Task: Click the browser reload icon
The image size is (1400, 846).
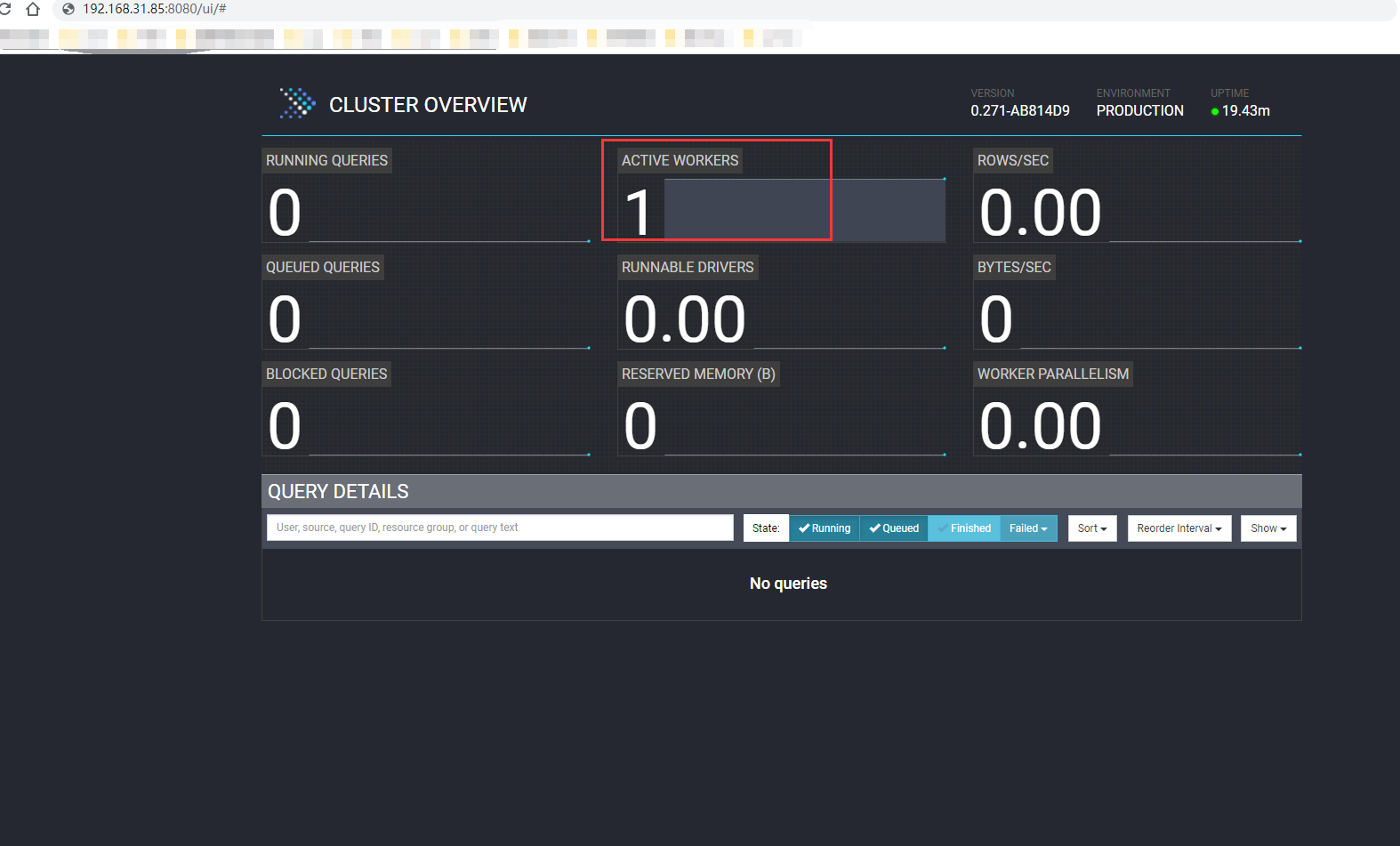Action: pyautogui.click(x=4, y=9)
